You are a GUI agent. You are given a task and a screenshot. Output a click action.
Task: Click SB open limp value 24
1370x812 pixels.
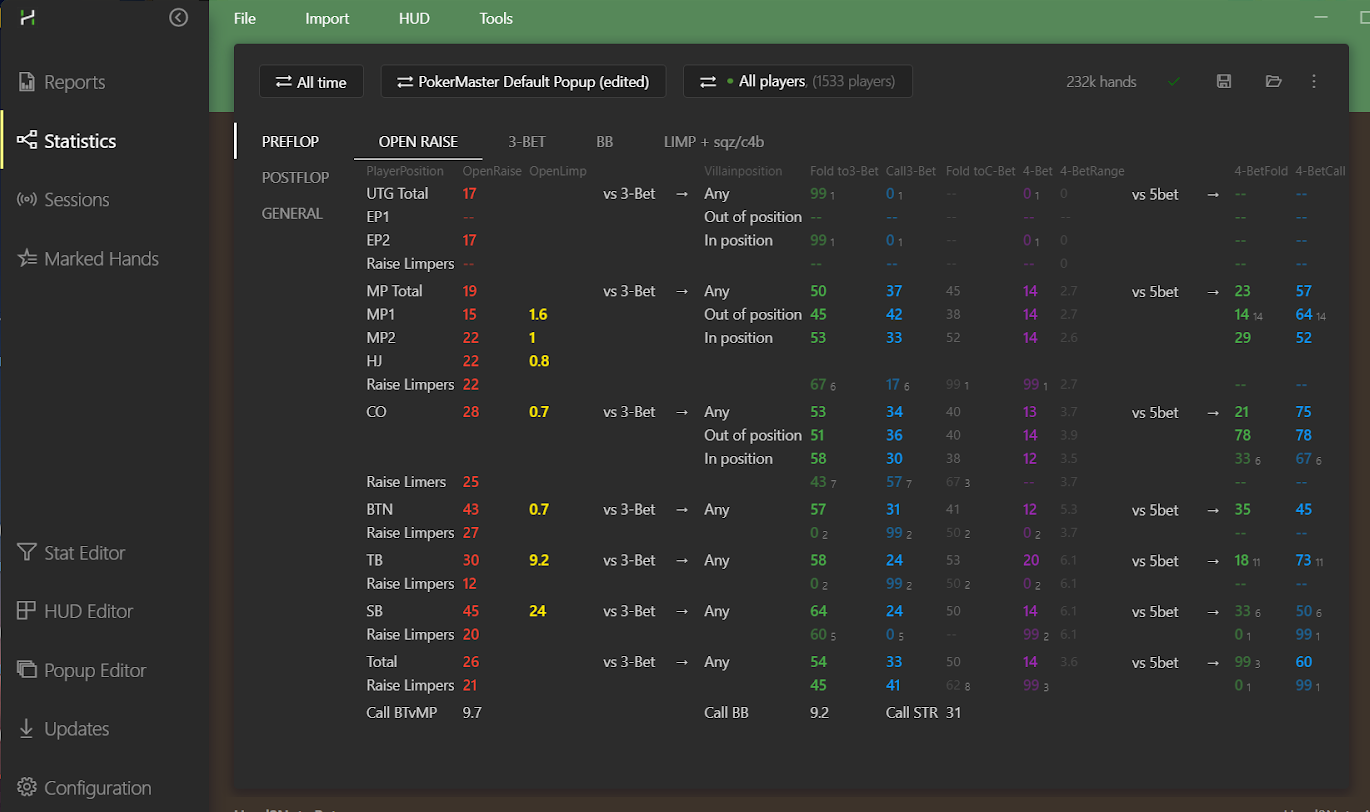[x=538, y=612]
